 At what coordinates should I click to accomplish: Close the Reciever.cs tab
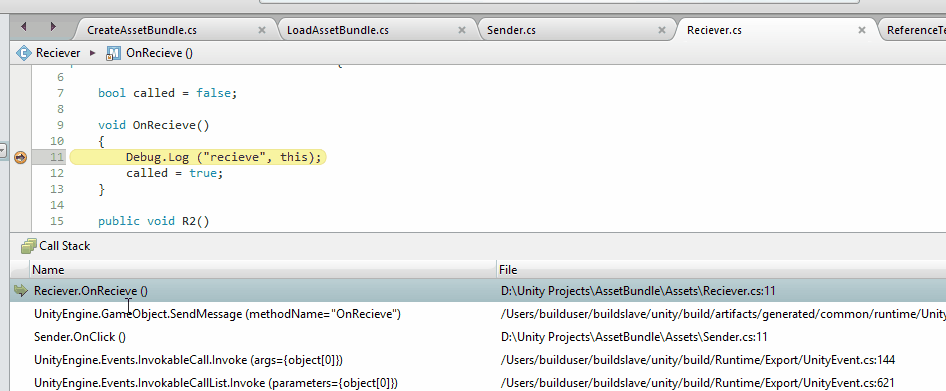pos(862,30)
